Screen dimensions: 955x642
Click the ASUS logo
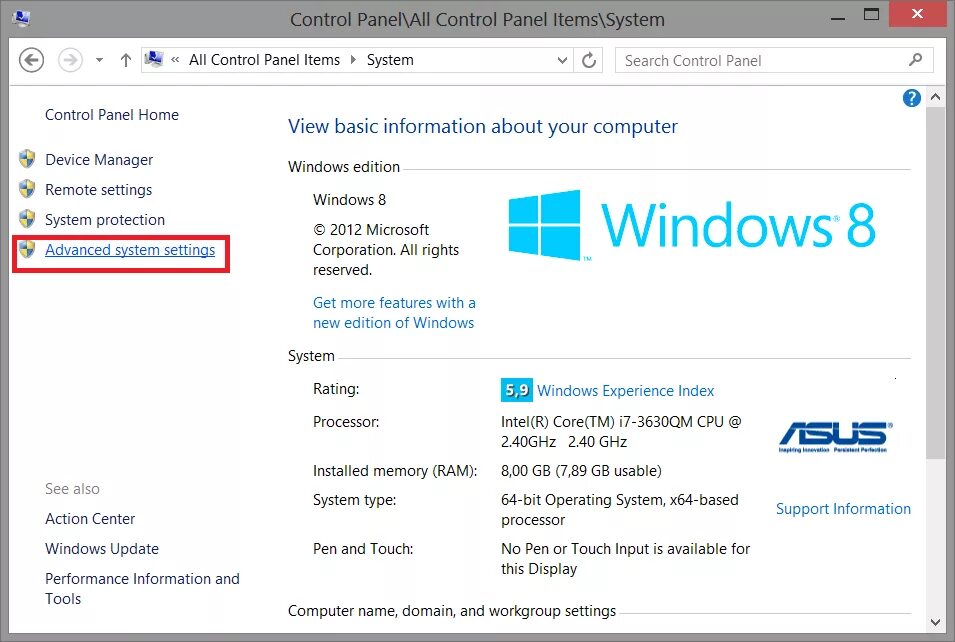835,437
